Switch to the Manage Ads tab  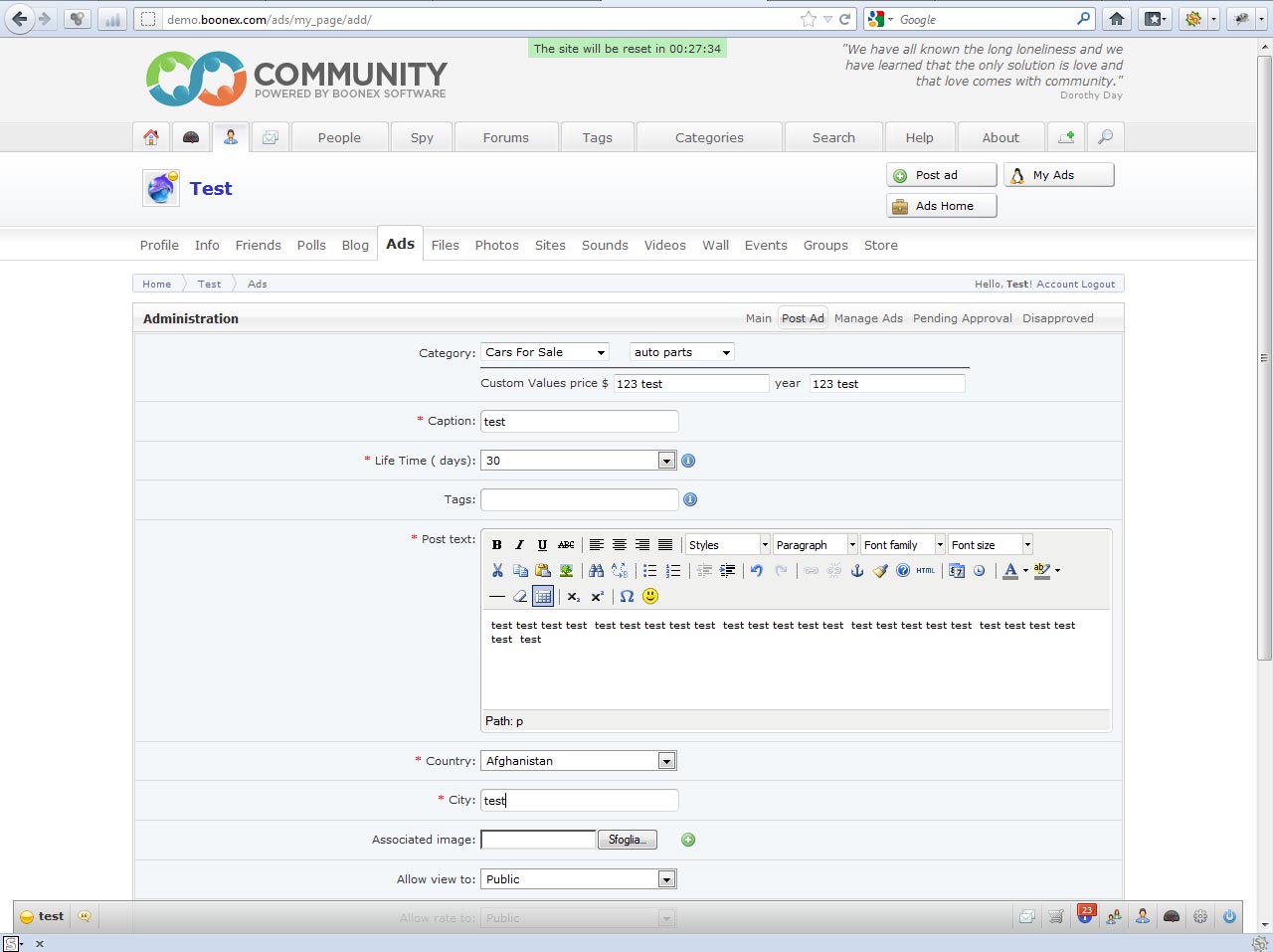[868, 318]
